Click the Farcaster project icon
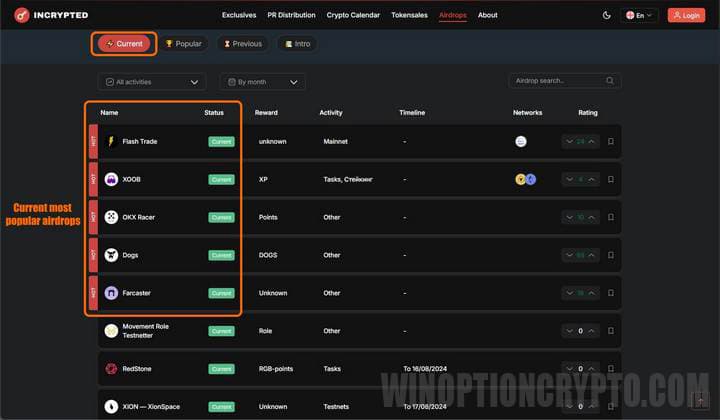The height and width of the screenshot is (420, 720). [x=111, y=293]
